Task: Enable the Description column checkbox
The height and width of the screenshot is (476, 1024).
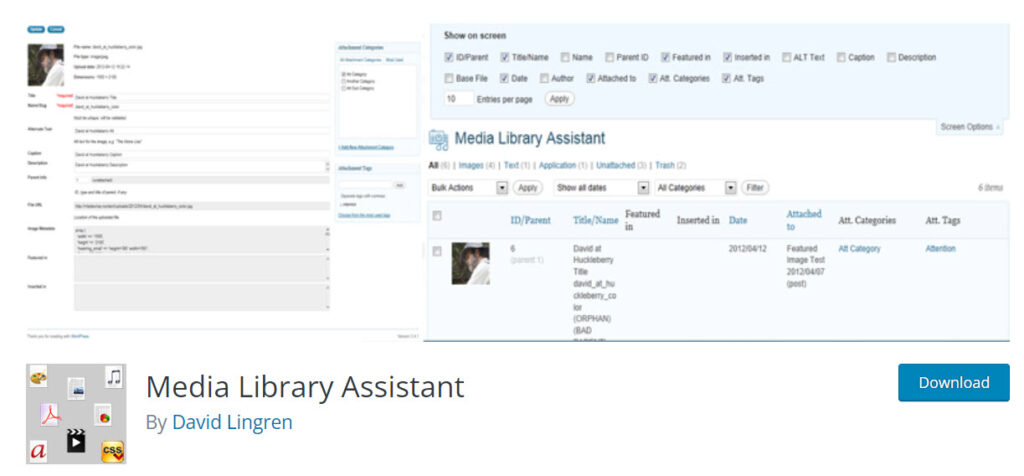Action: (x=891, y=57)
